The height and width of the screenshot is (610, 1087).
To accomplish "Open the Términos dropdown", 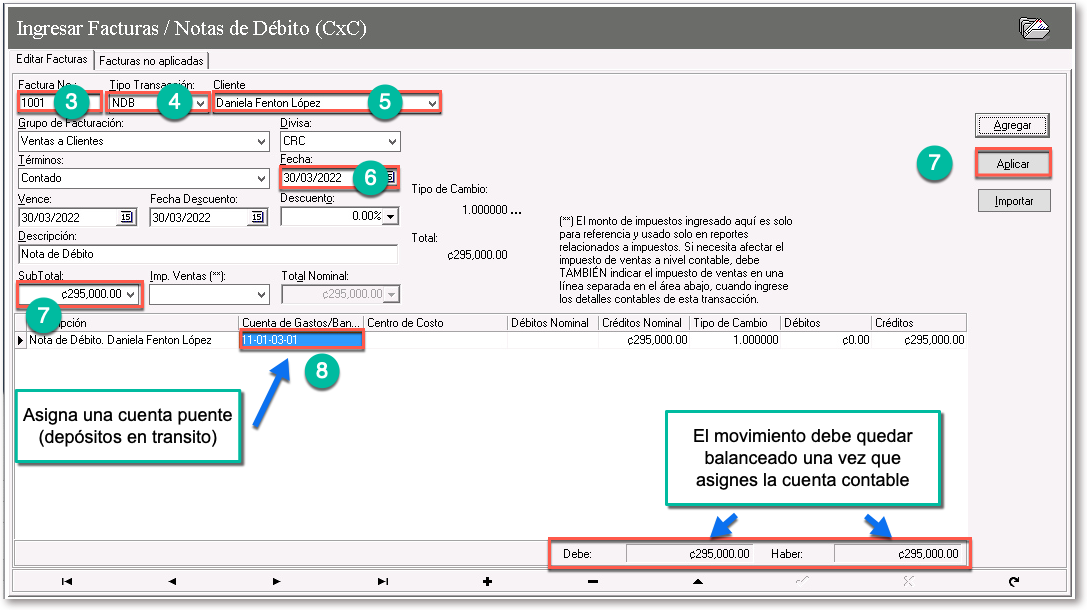I will pyautogui.click(x=261, y=178).
